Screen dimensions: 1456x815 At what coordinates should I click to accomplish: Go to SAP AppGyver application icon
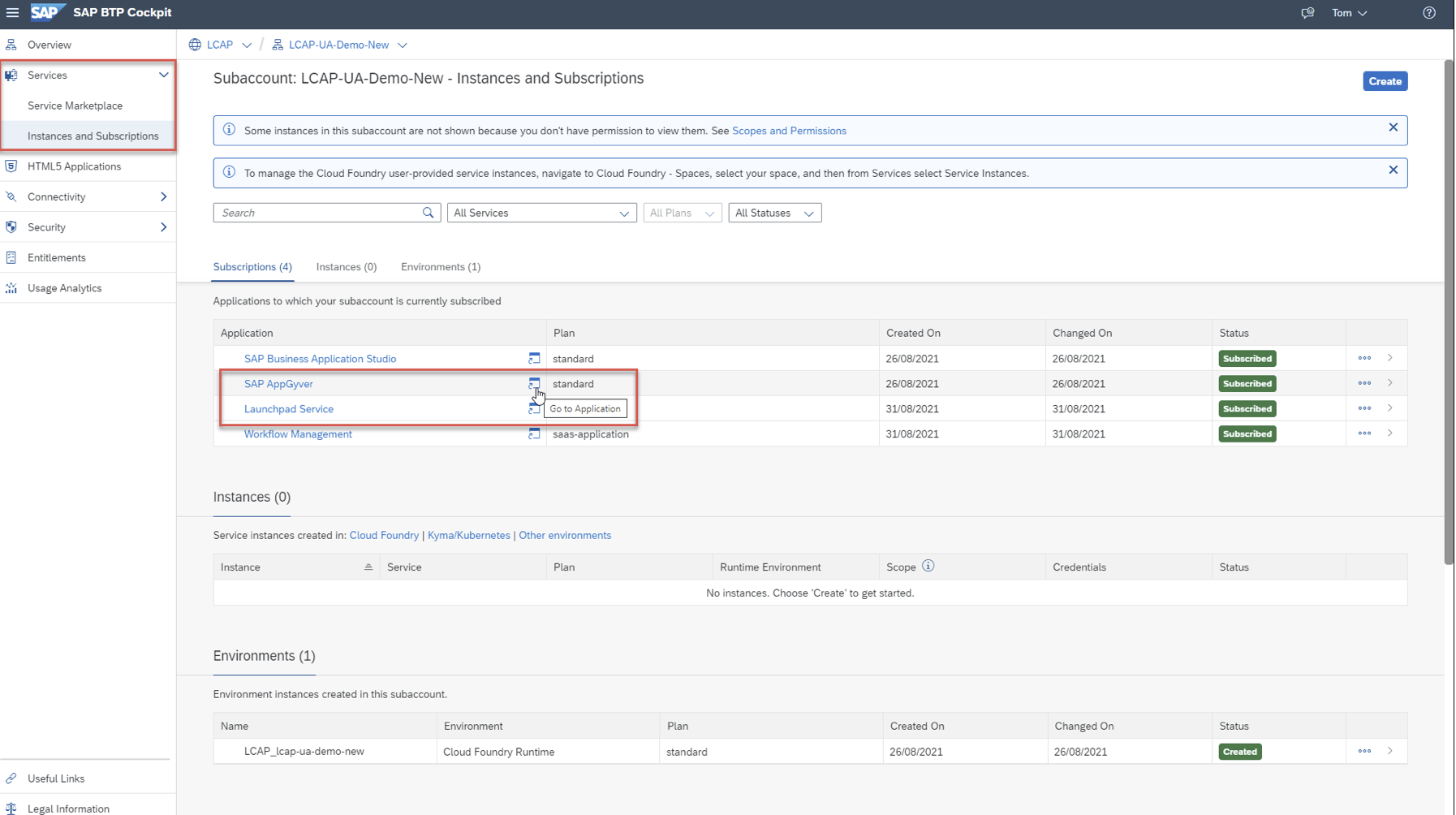pos(534,383)
